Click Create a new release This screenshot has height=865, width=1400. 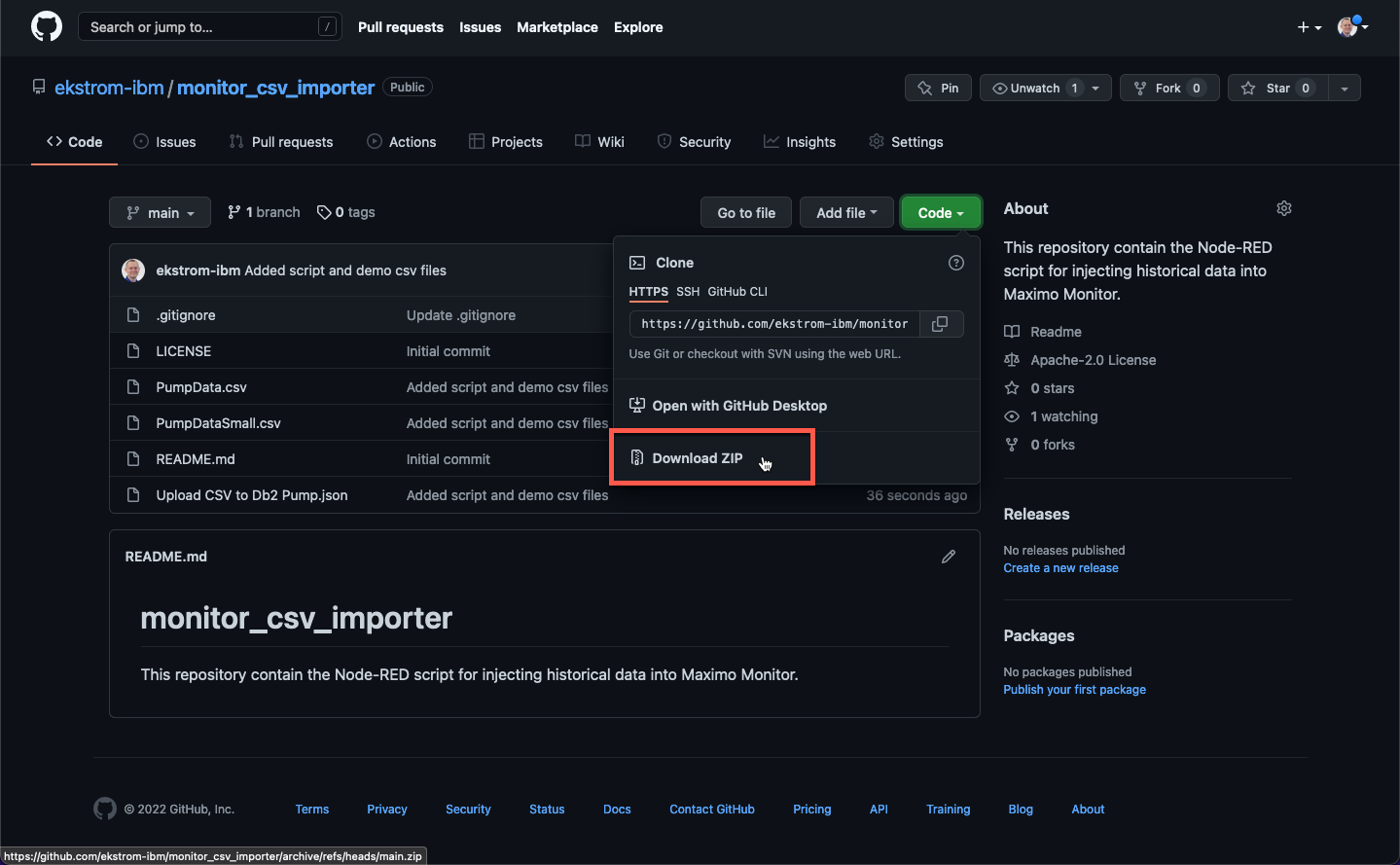[x=1060, y=568]
